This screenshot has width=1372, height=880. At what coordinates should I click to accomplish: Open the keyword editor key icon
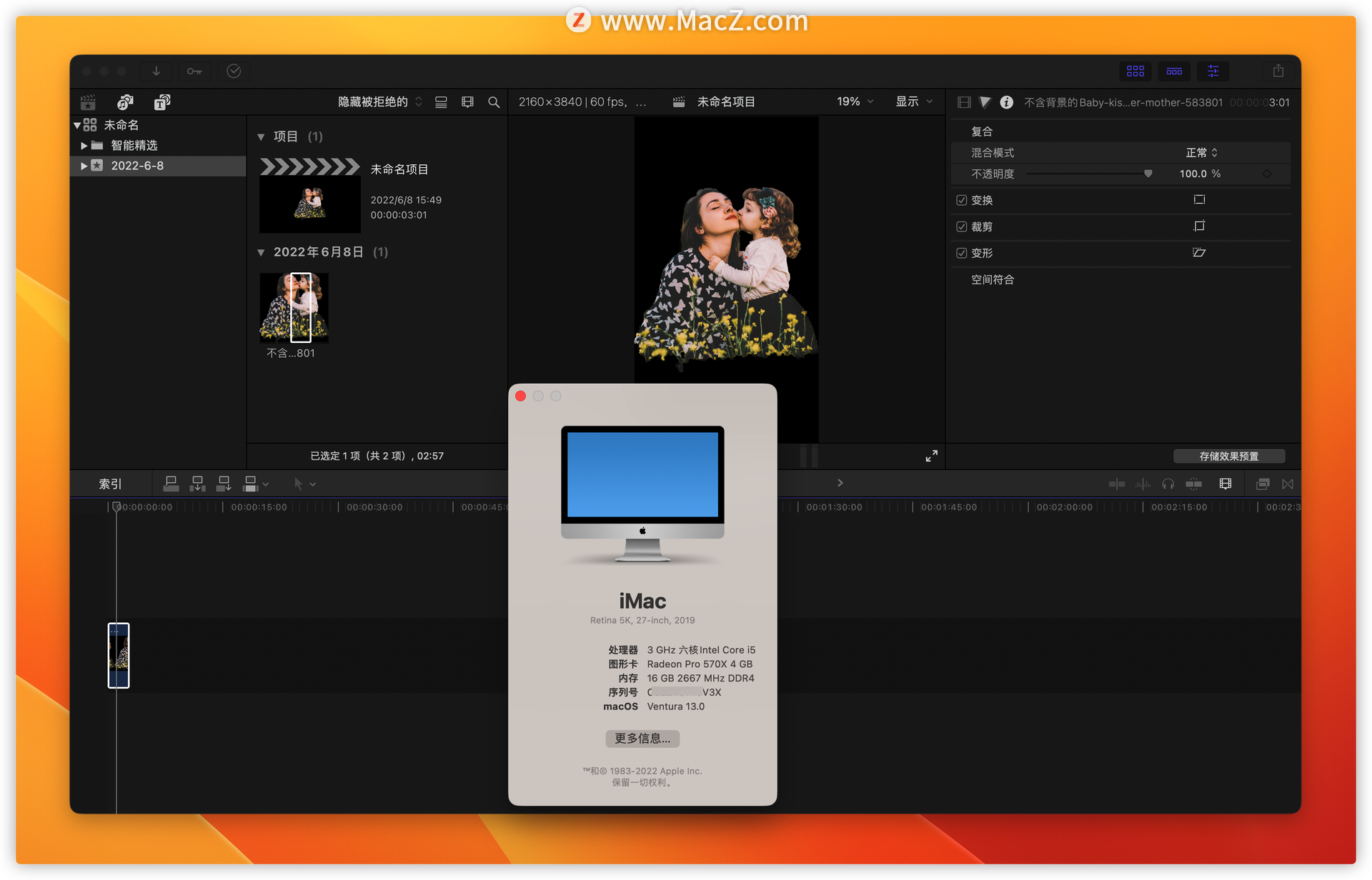194,71
